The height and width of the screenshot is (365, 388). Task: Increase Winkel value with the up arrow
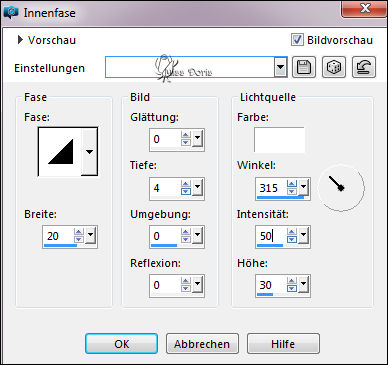tap(292, 184)
